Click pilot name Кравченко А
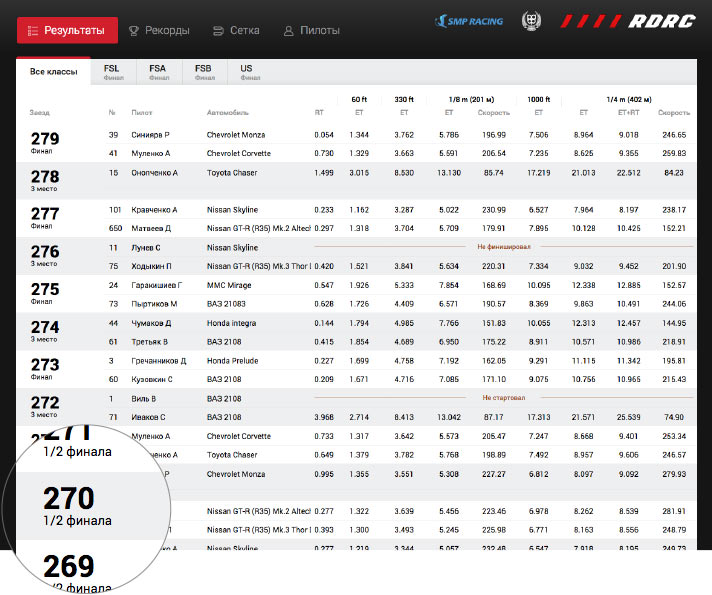712x595 pixels. 154,210
